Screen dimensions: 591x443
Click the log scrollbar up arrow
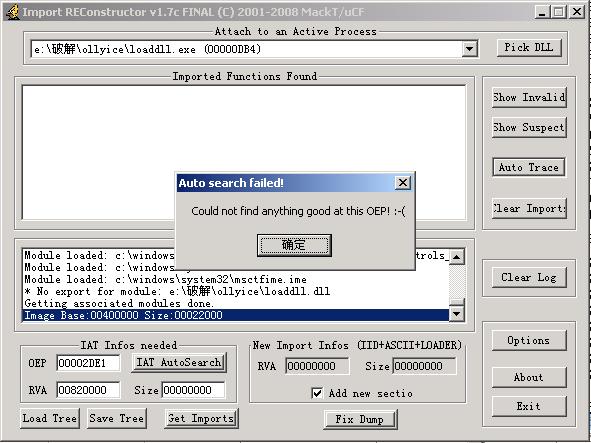457,257
